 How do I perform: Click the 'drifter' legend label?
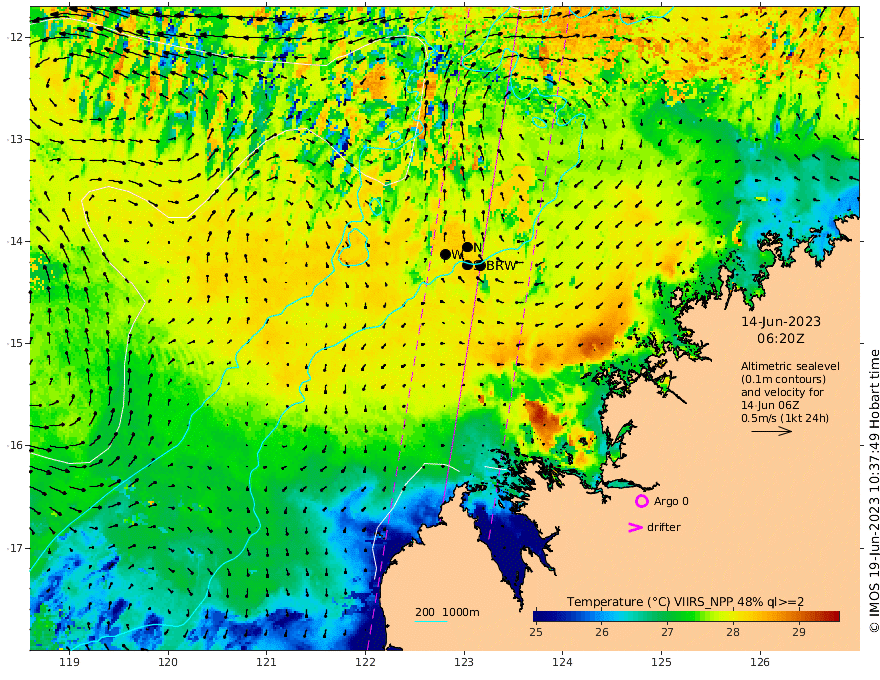coord(664,527)
